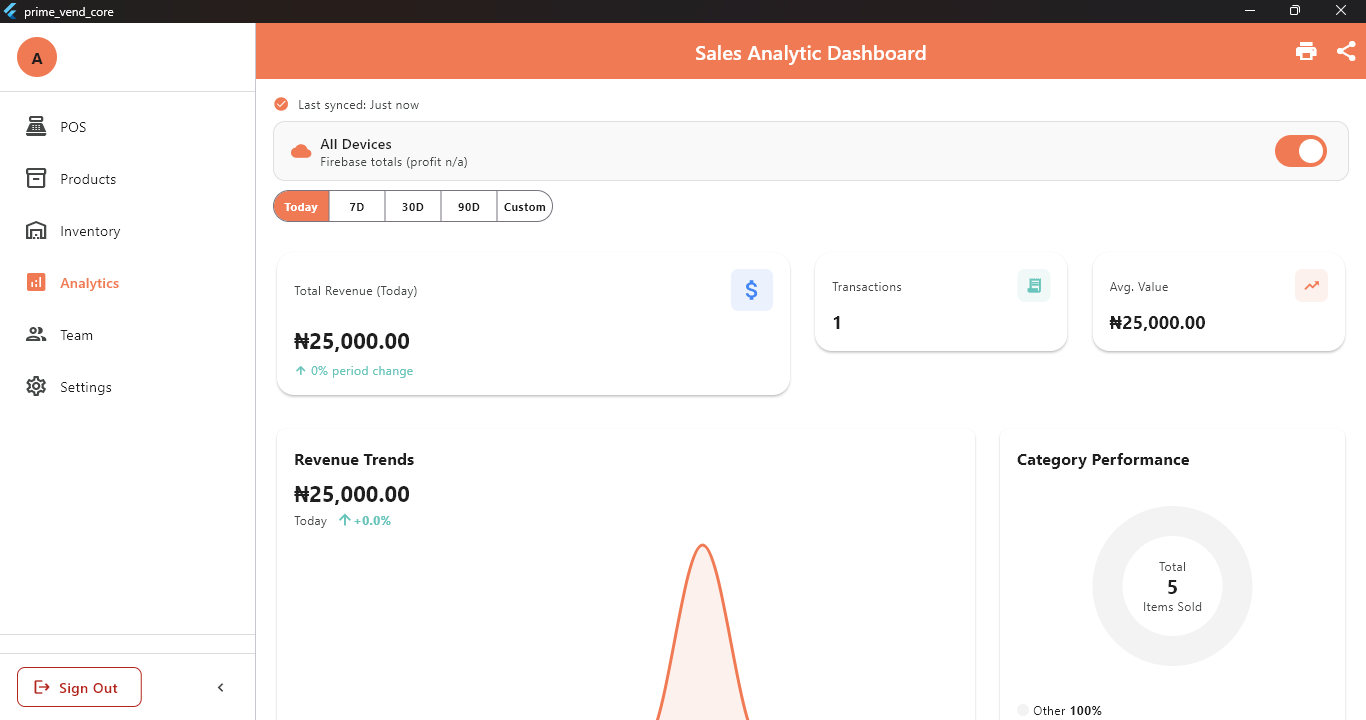1366x720 pixels.
Task: Click the "0% period change" text
Action: point(362,371)
